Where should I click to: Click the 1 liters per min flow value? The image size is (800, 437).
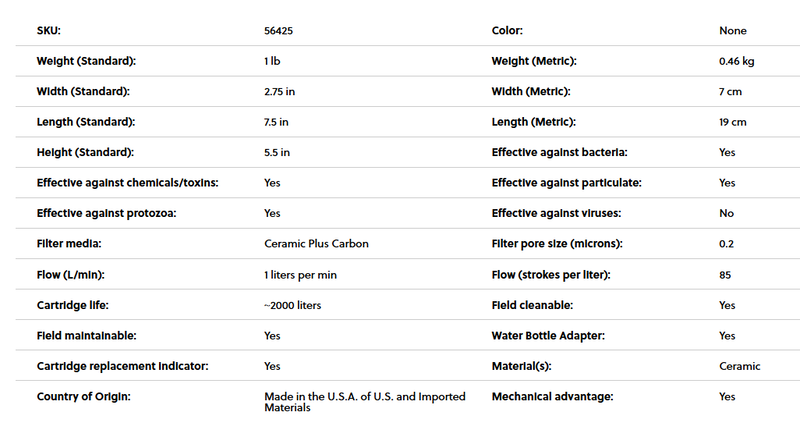(301, 275)
